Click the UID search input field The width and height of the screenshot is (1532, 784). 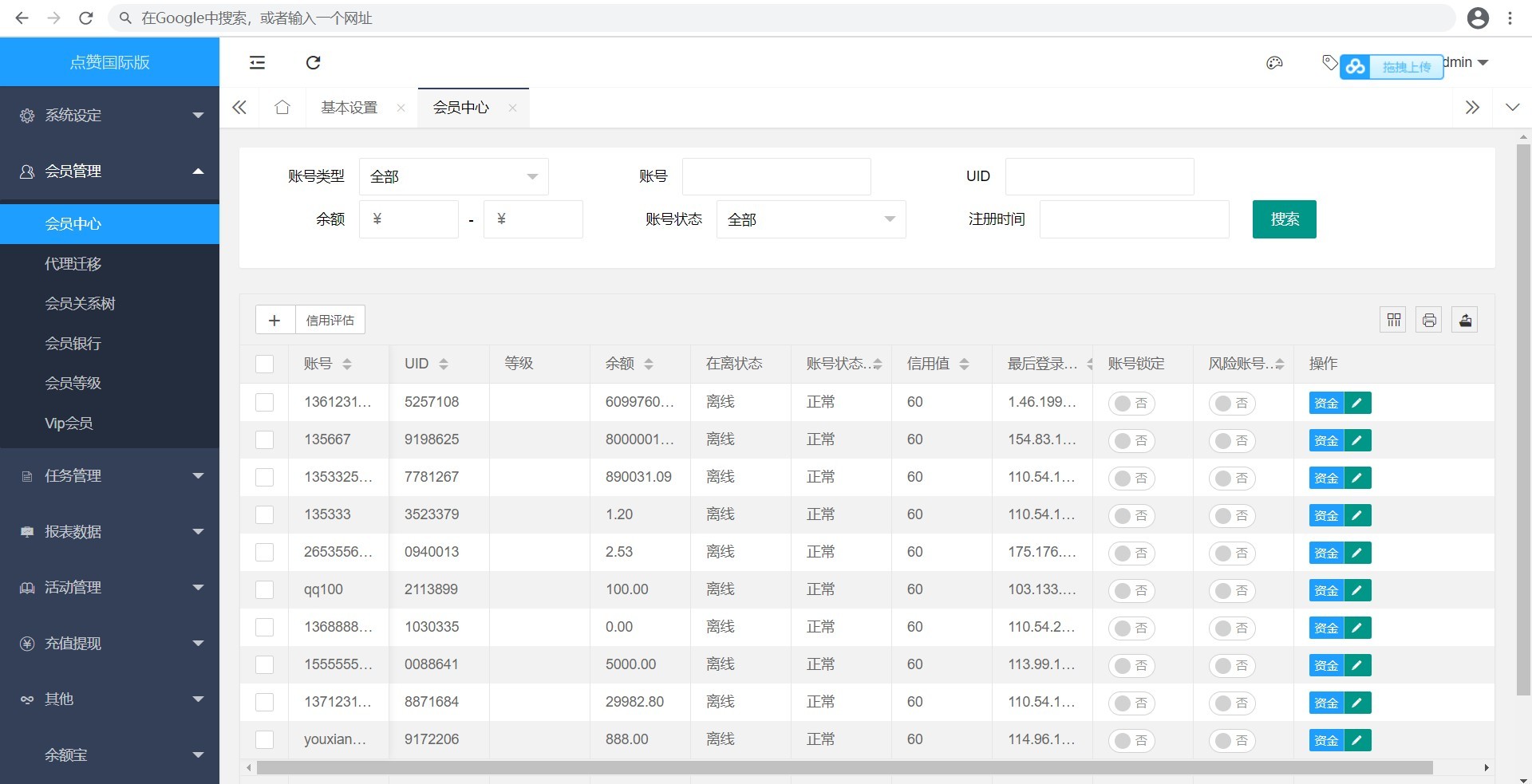[1100, 176]
